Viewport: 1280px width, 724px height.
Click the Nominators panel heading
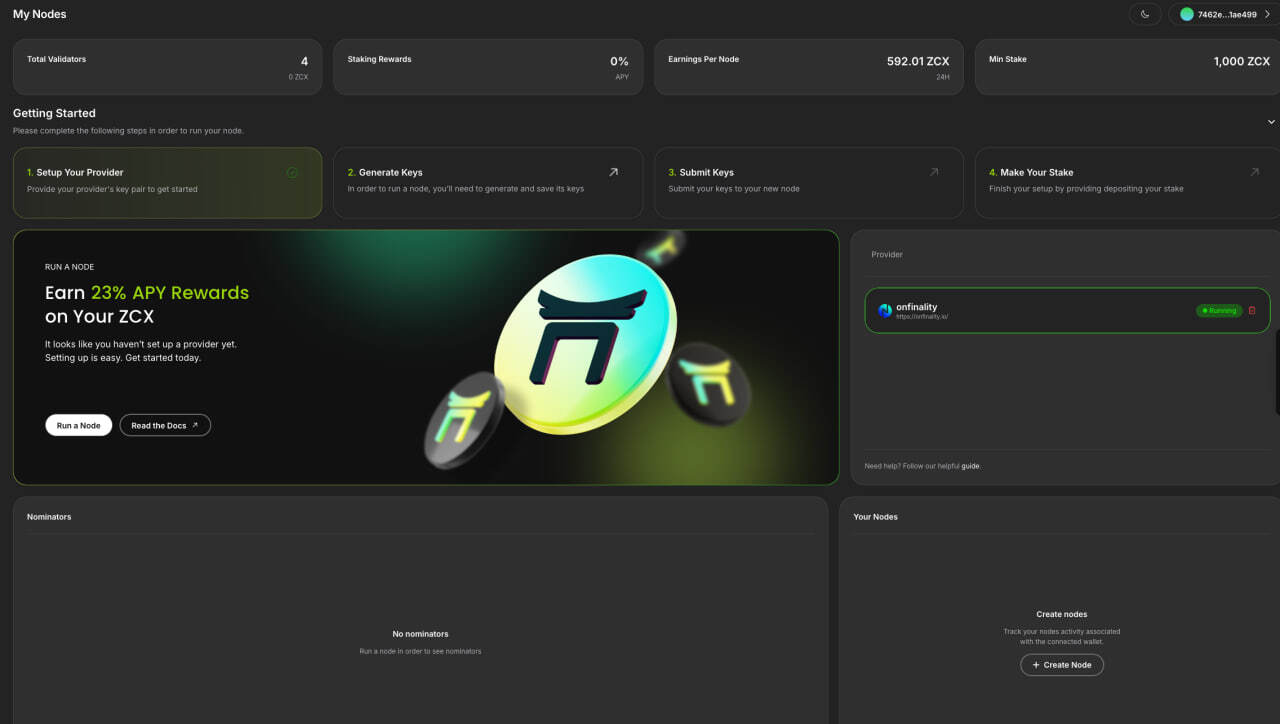click(x=49, y=517)
